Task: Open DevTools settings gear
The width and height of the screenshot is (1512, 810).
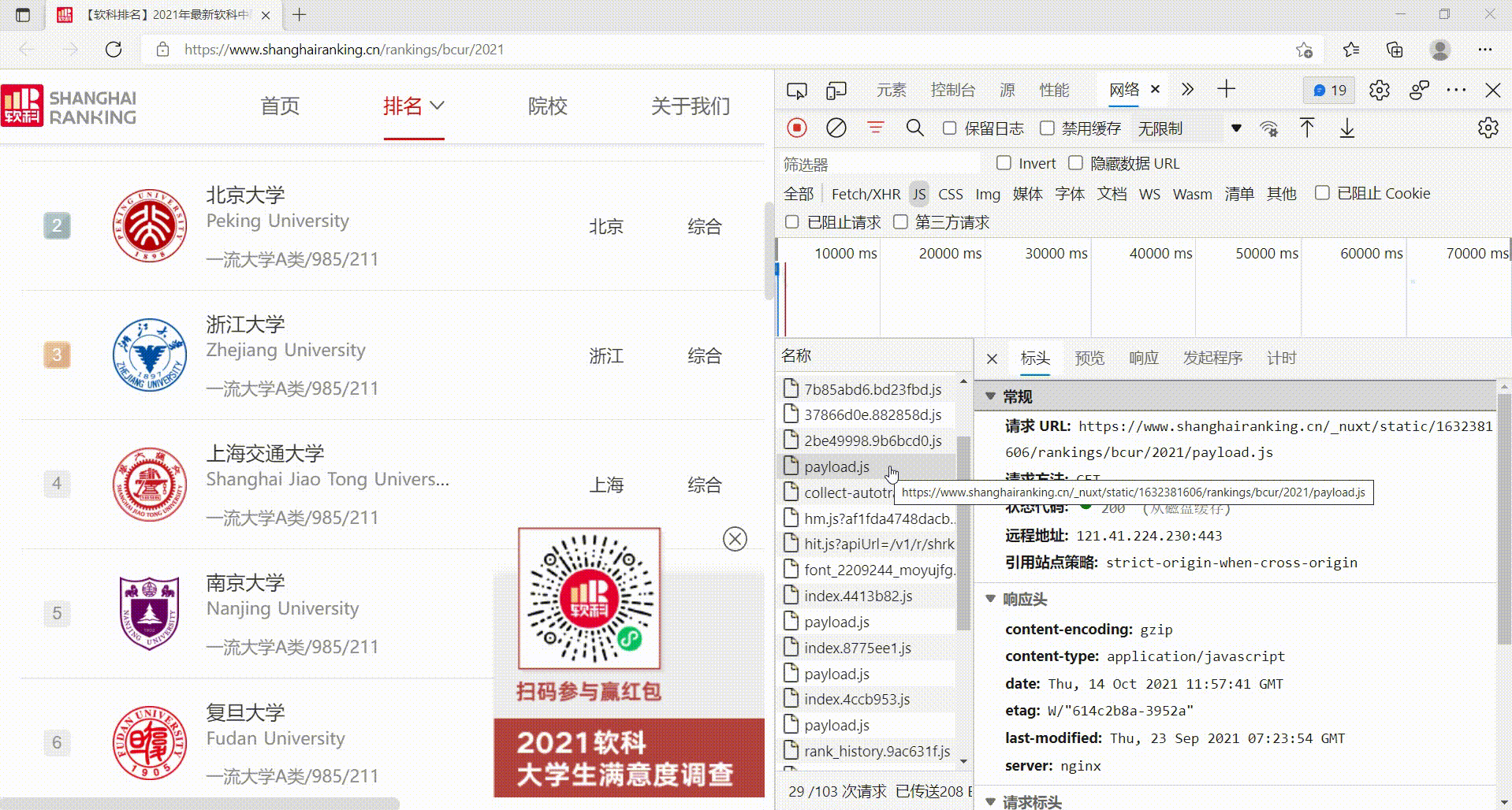Action: [1379, 91]
